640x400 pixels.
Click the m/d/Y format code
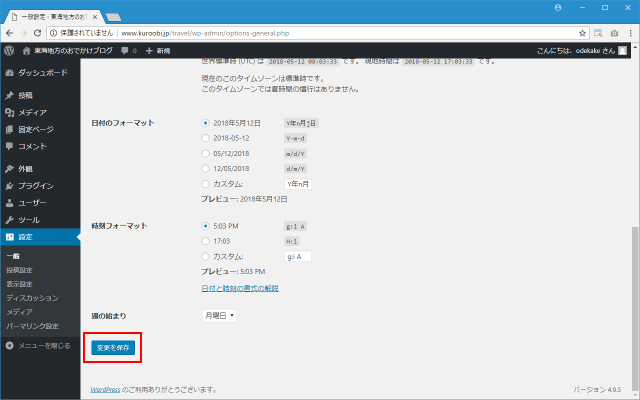tap(296, 154)
